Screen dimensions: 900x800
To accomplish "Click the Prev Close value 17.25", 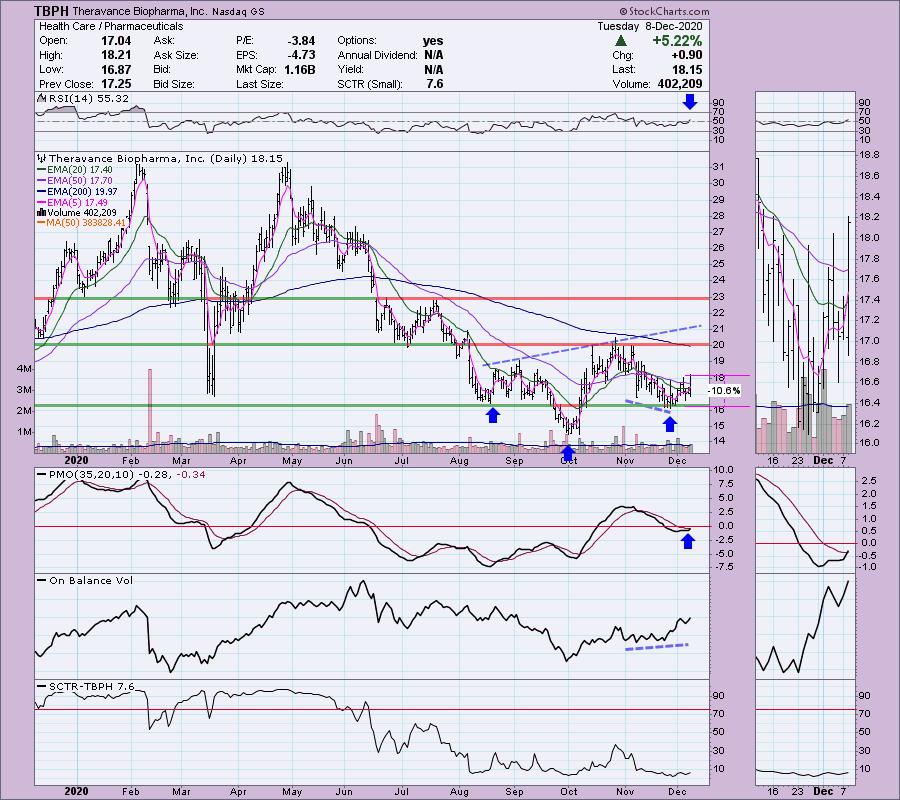I will [x=116, y=84].
